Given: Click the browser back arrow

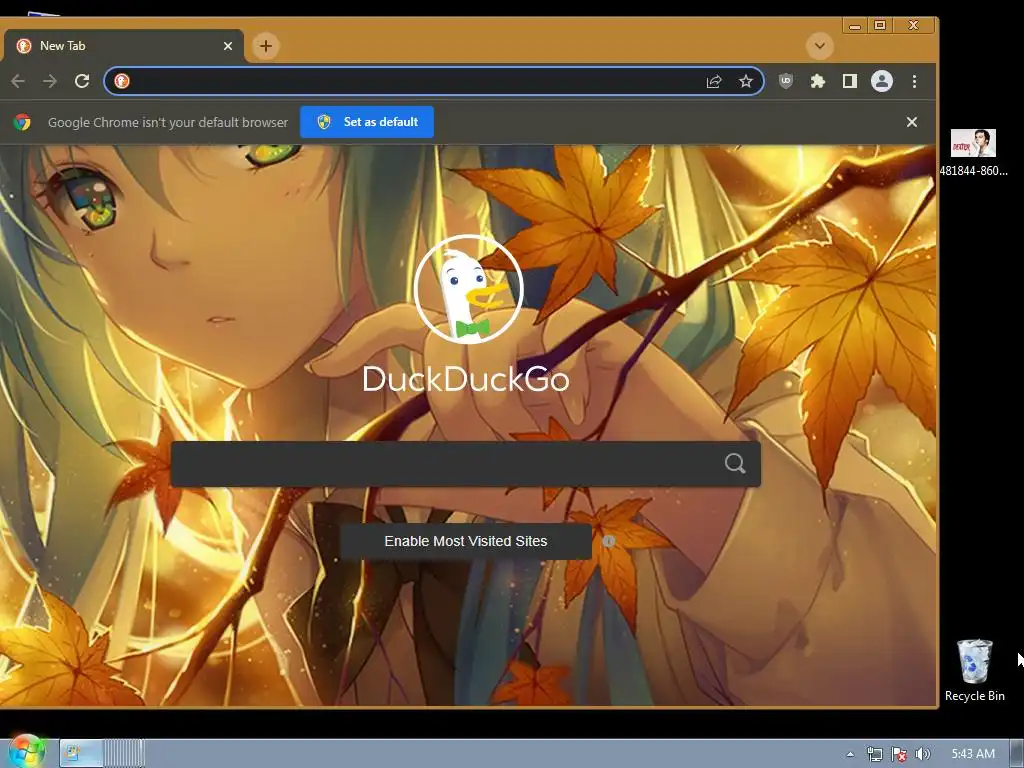Looking at the screenshot, I should (x=18, y=81).
